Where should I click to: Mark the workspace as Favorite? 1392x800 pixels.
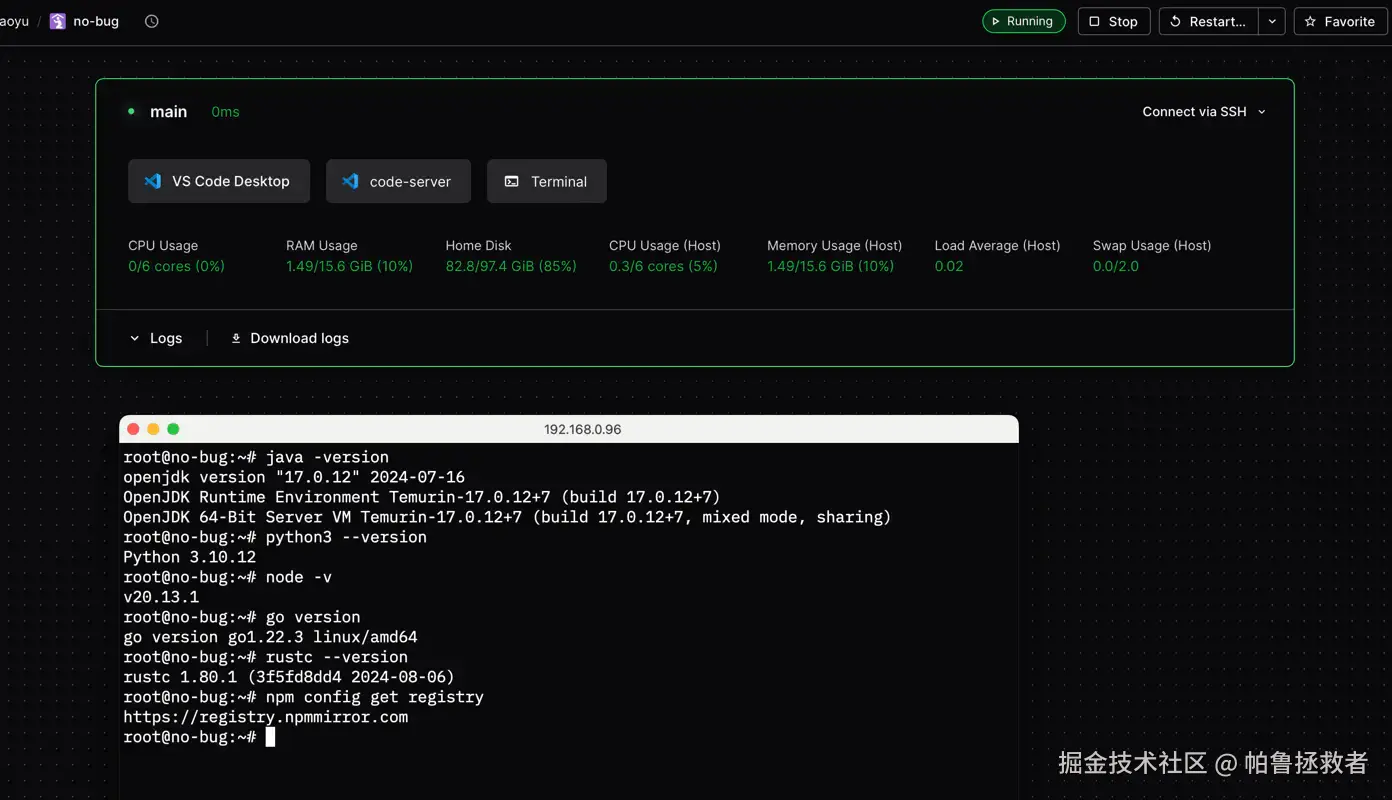point(1340,21)
